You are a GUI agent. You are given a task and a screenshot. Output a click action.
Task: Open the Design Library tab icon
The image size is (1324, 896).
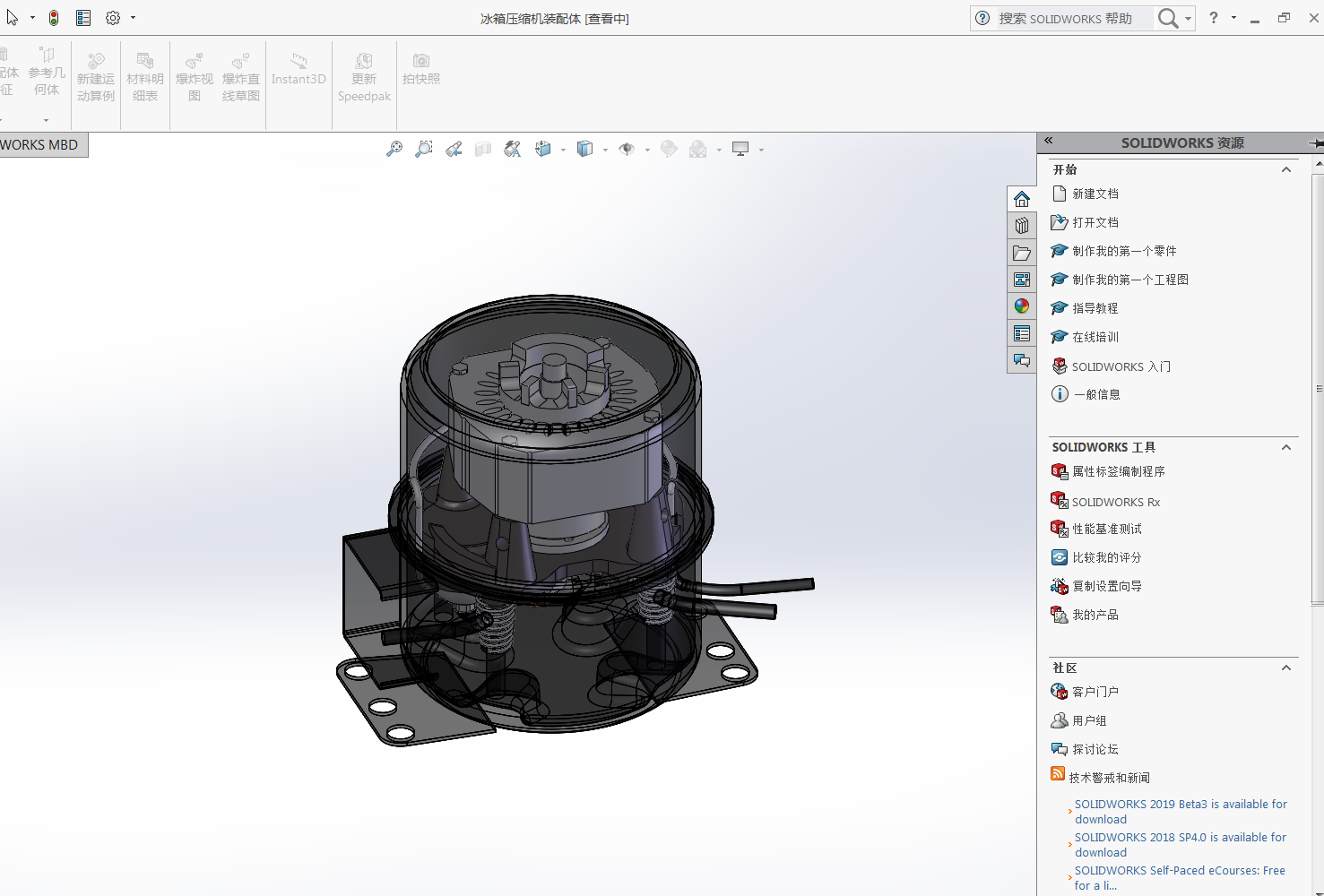(x=1022, y=226)
